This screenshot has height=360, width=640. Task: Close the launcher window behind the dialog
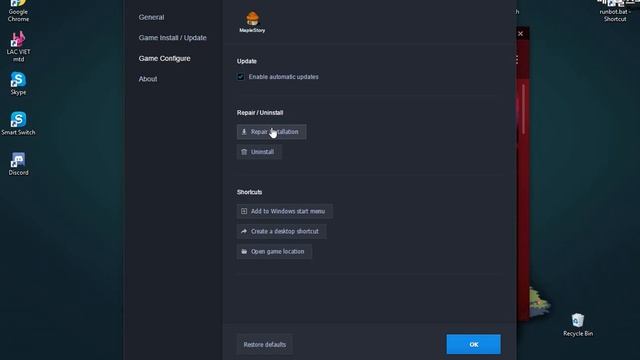520,34
